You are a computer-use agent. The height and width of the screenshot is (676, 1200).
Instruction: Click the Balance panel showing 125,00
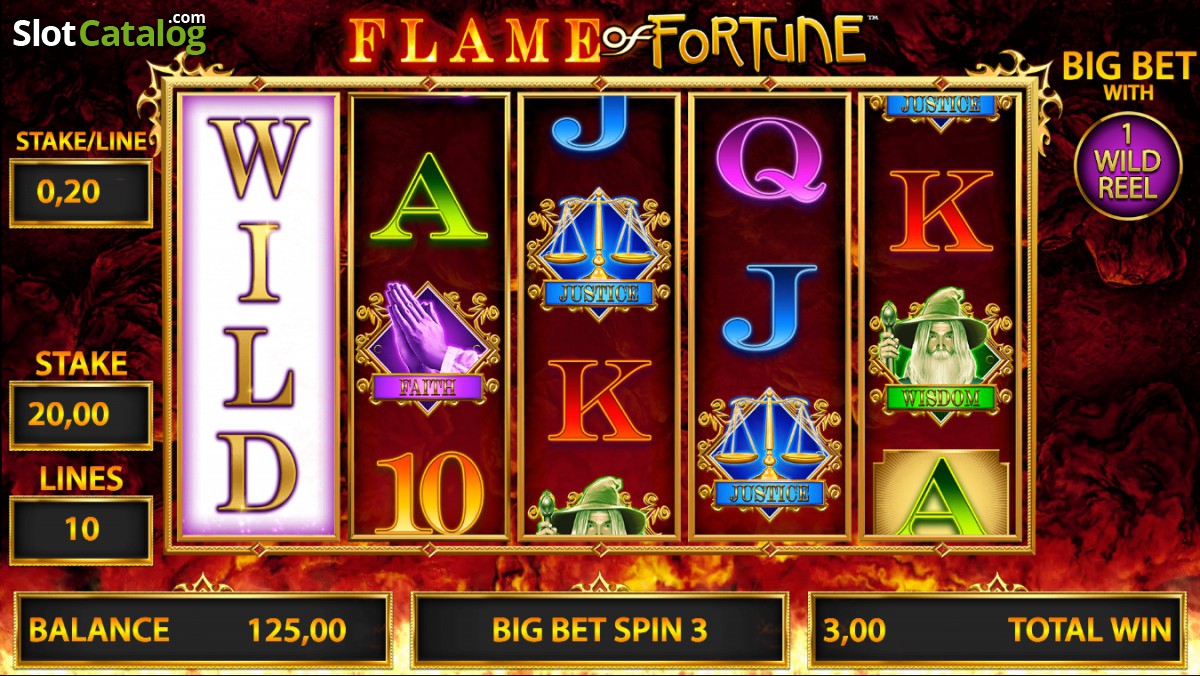(202, 630)
